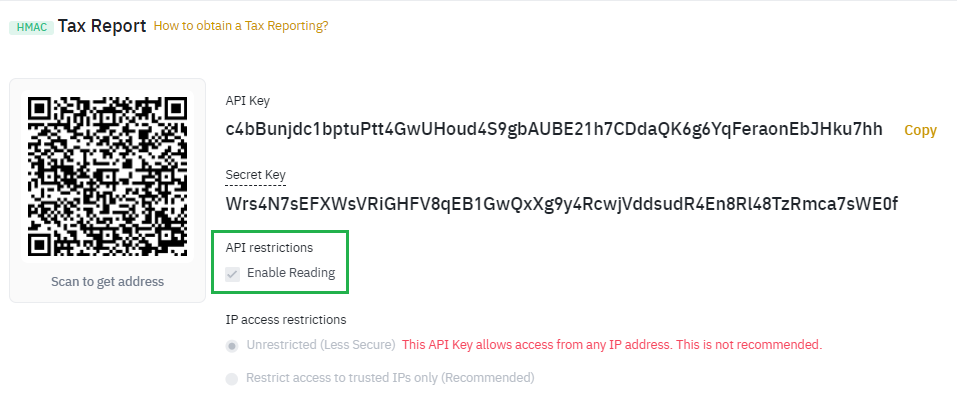Select the API key string starting c4bBunjdc
Screen dimensions: 957x403
click(x=555, y=129)
